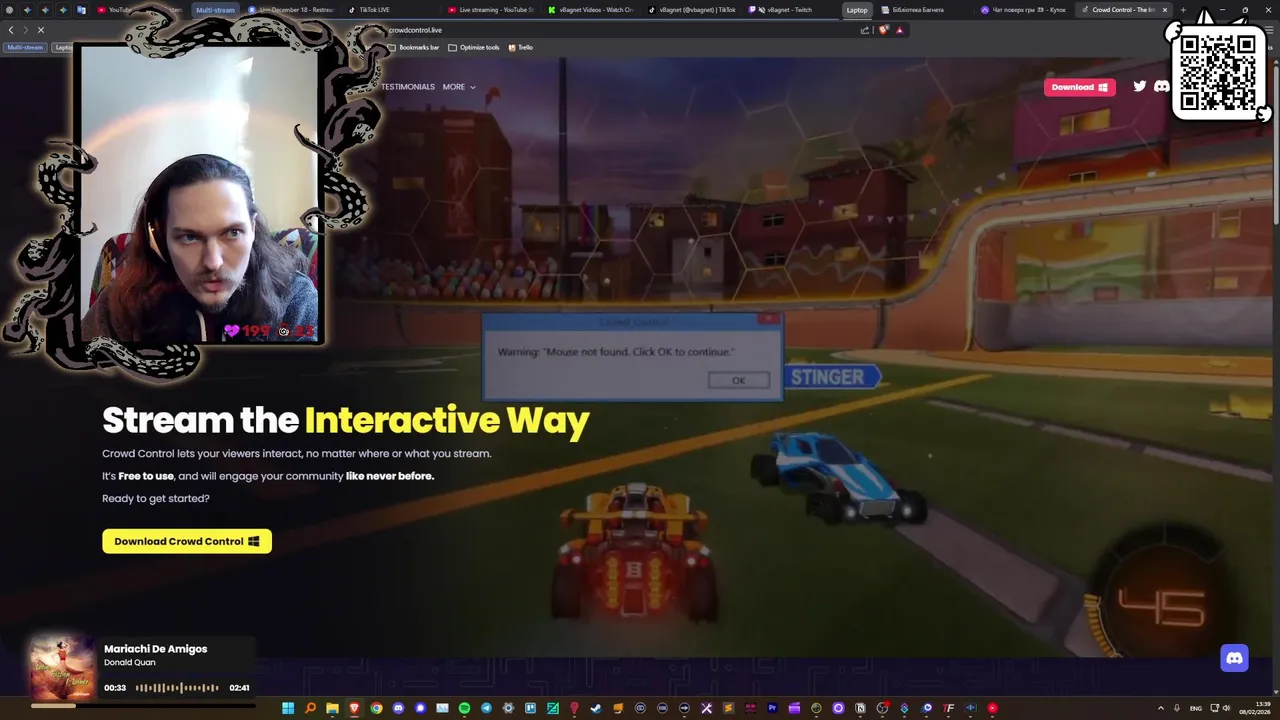Open Steam from the taskbar

click(x=596, y=708)
